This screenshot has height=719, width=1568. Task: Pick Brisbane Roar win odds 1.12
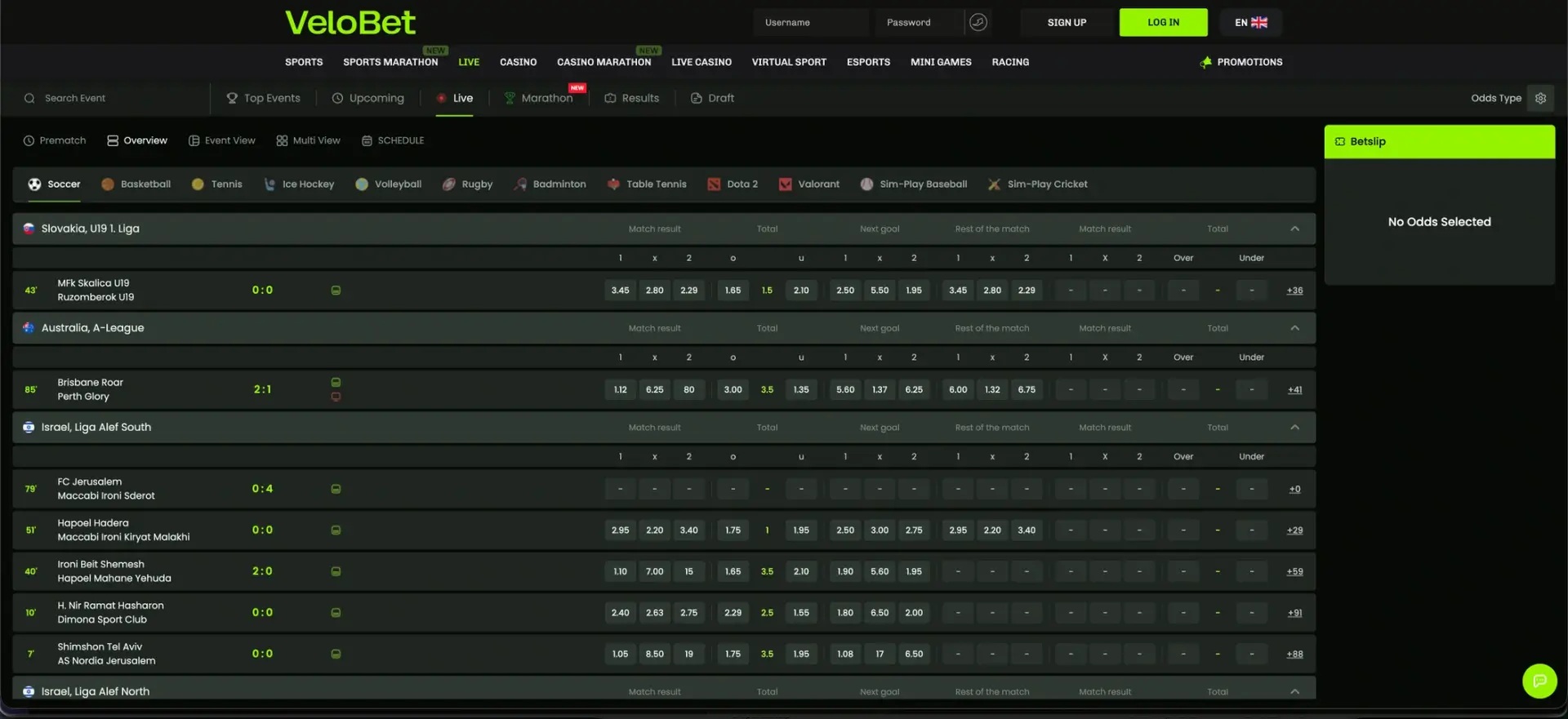pos(621,390)
